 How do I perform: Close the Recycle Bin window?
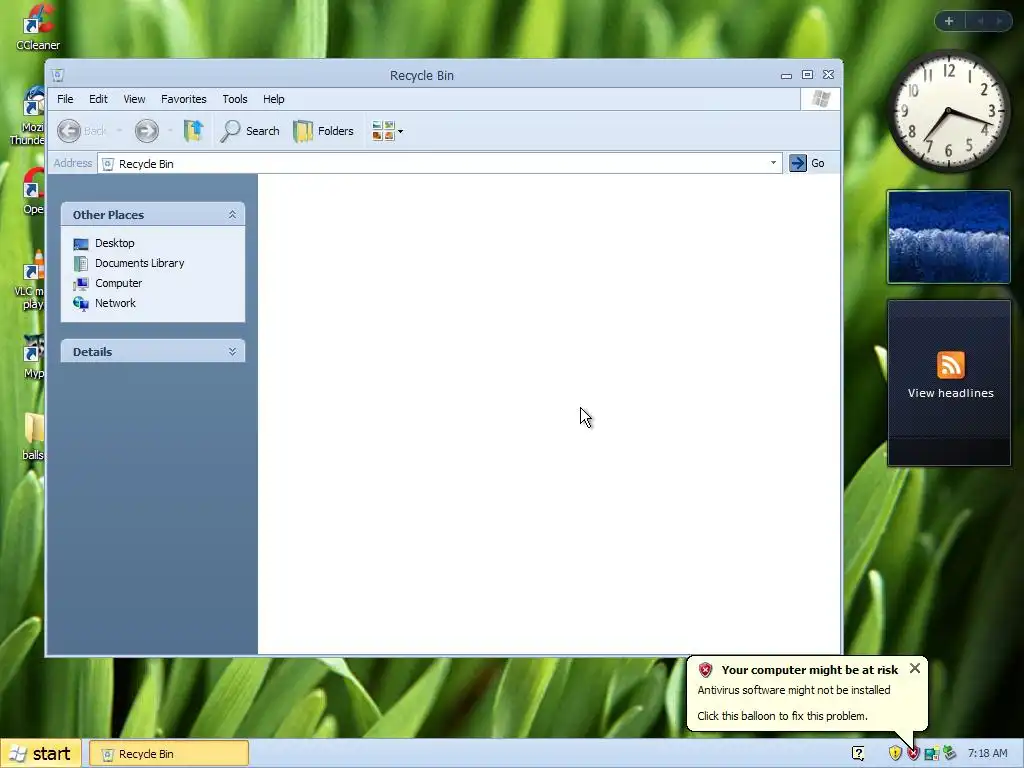coord(828,75)
